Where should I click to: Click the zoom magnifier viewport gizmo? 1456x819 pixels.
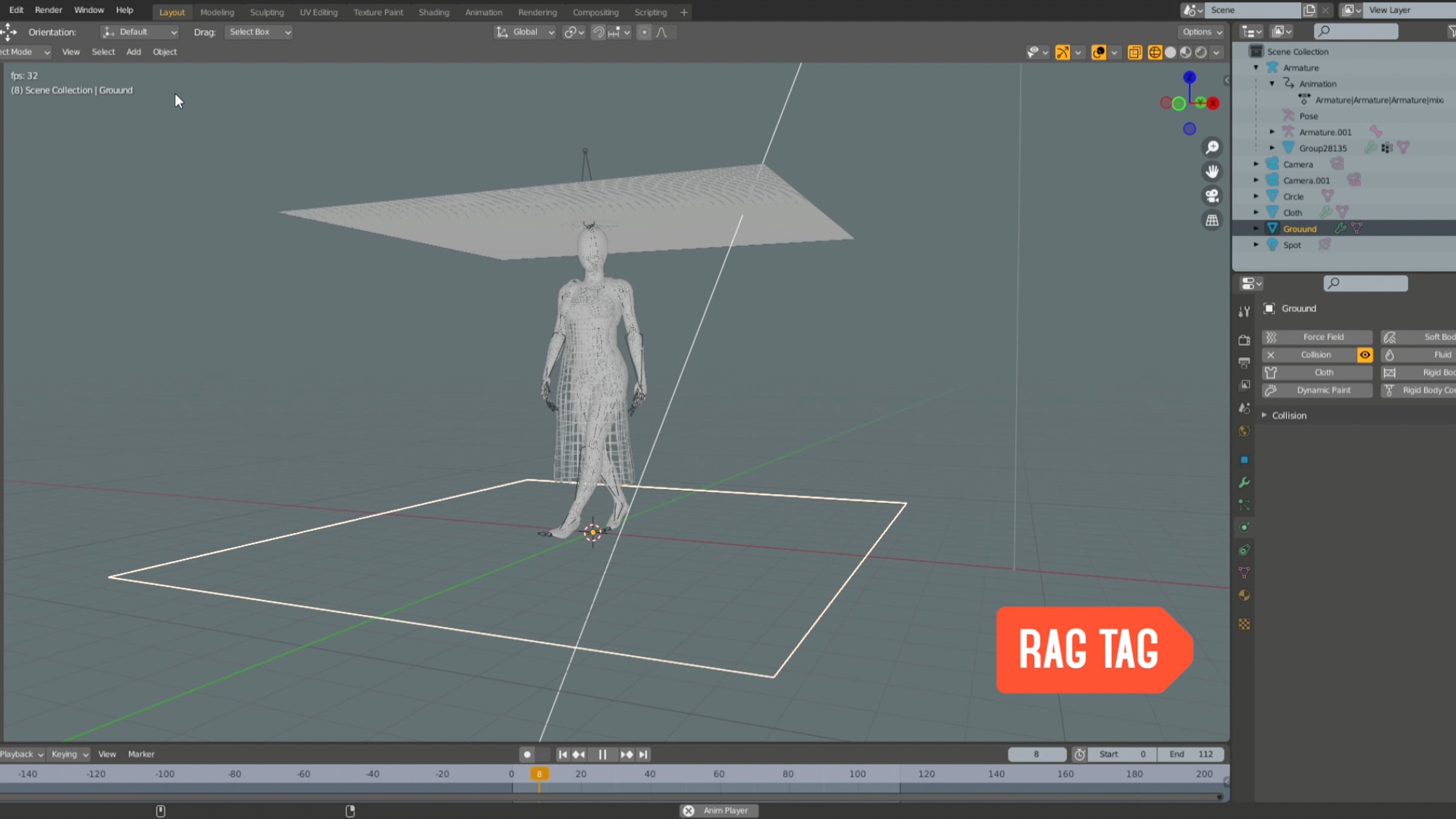(x=1212, y=147)
